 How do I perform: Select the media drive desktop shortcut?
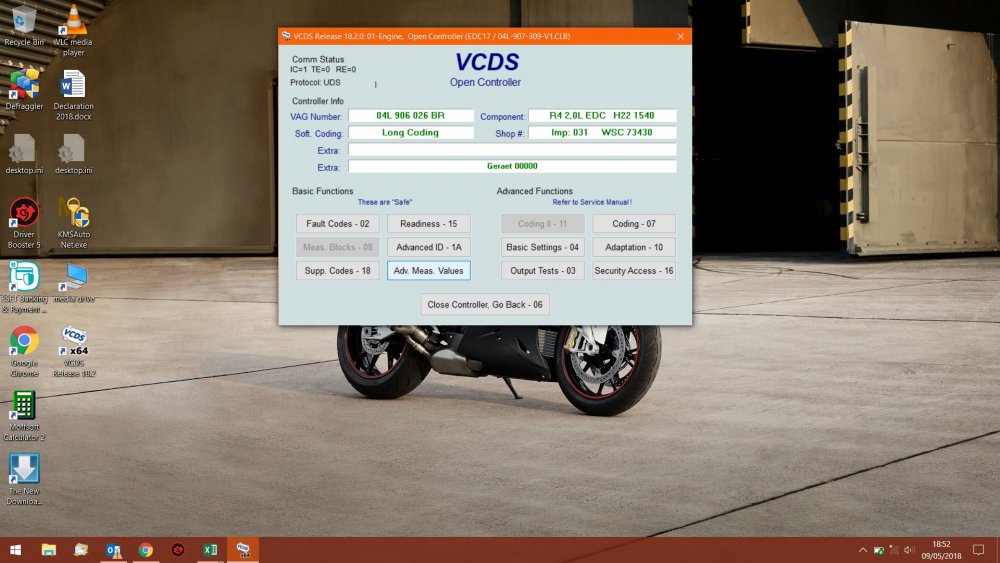pyautogui.click(x=73, y=282)
